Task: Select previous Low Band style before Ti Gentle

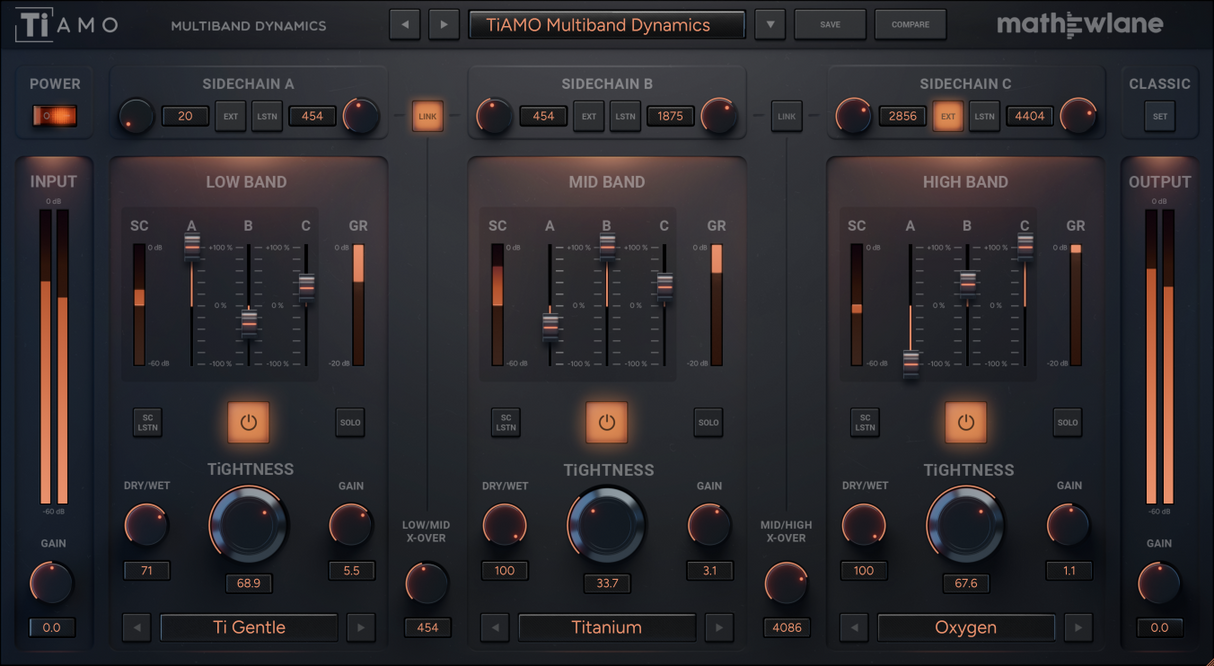Action: (137, 628)
